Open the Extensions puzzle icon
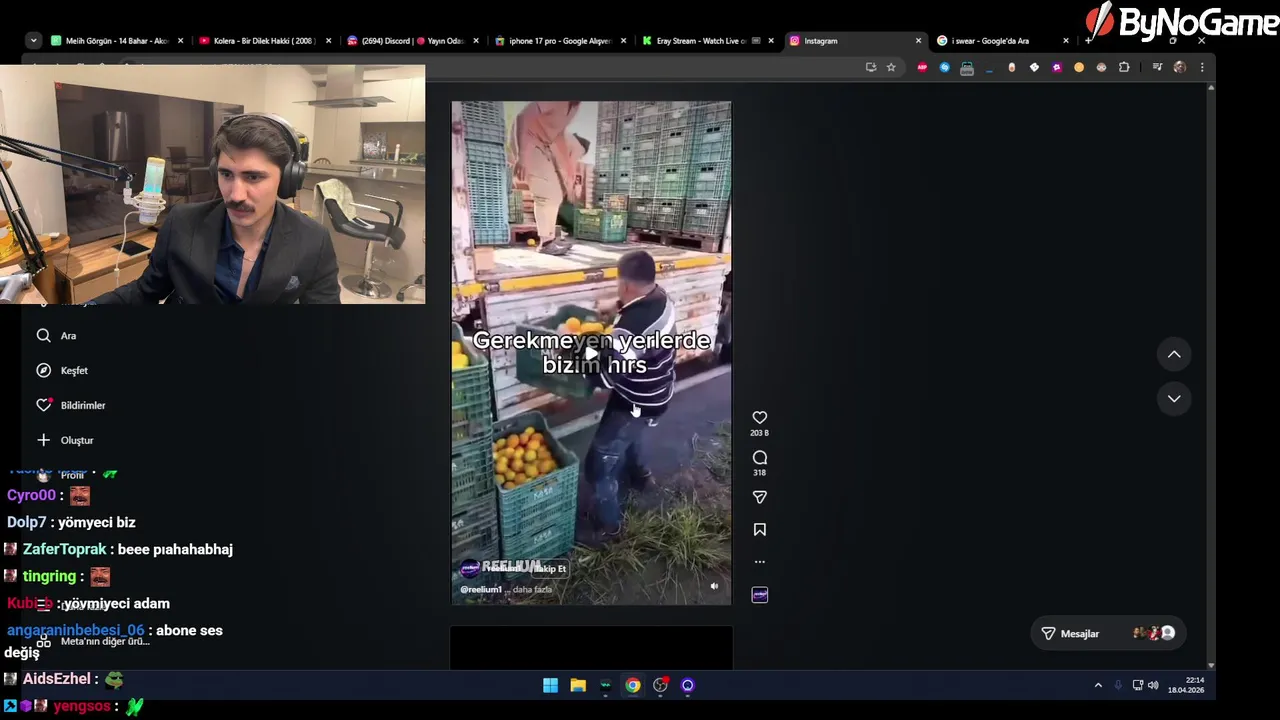 (1124, 67)
